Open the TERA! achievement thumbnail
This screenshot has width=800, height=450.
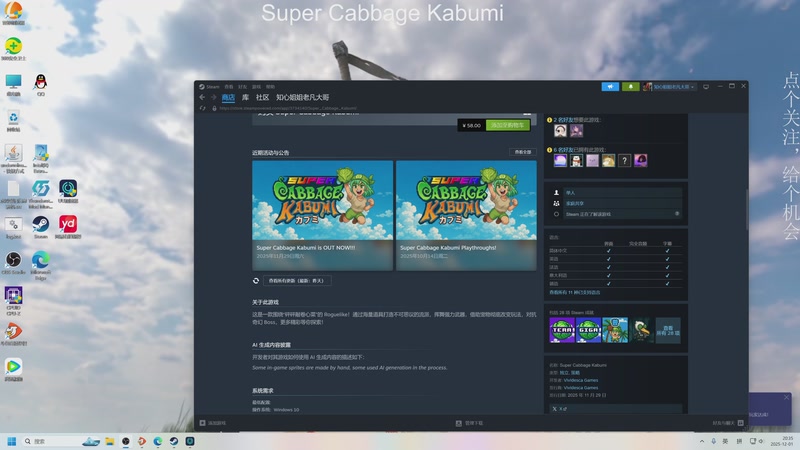click(562, 330)
